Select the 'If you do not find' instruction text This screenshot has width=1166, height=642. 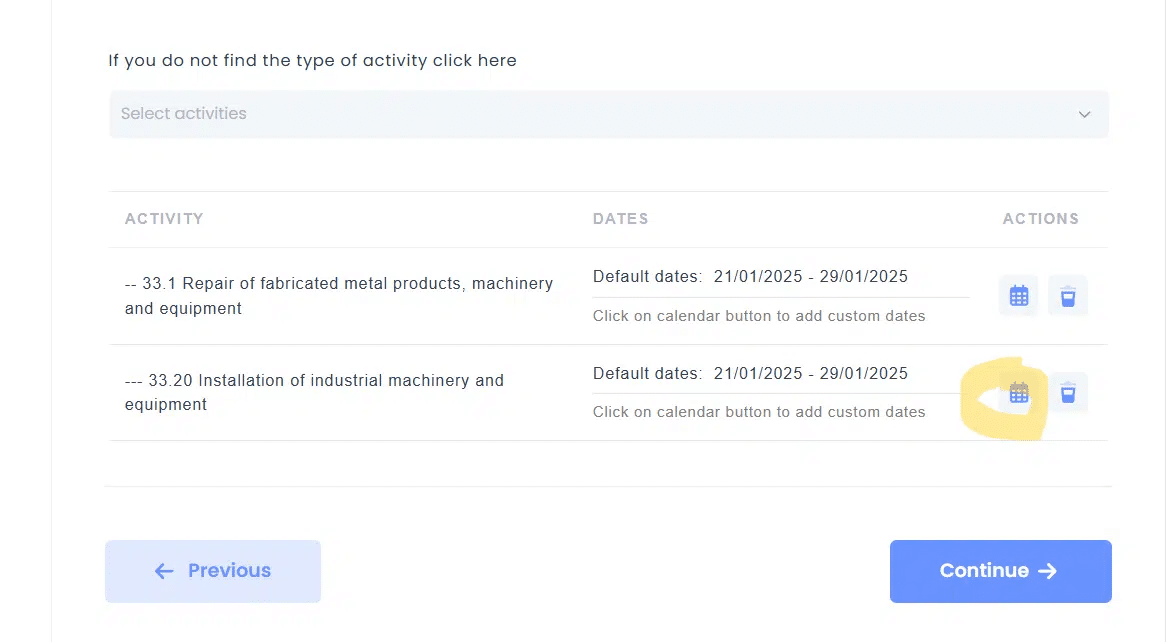tap(312, 60)
